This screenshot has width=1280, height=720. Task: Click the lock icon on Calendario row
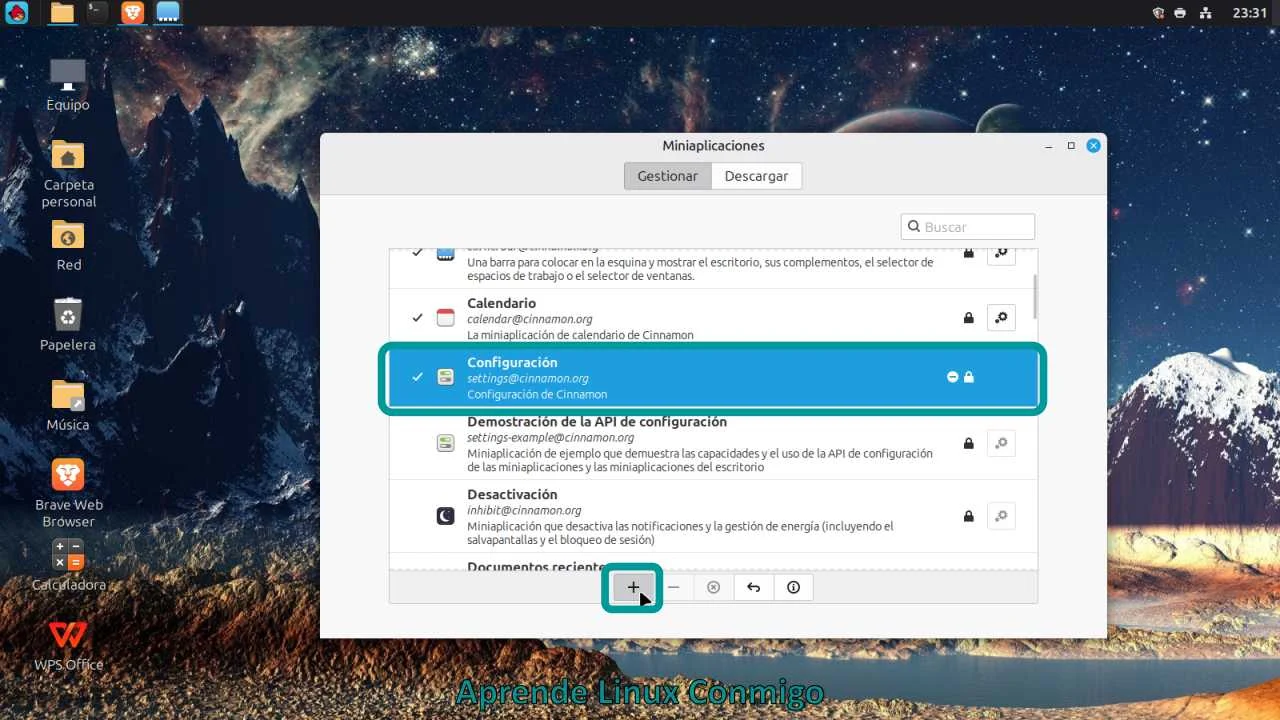pyautogui.click(x=968, y=318)
